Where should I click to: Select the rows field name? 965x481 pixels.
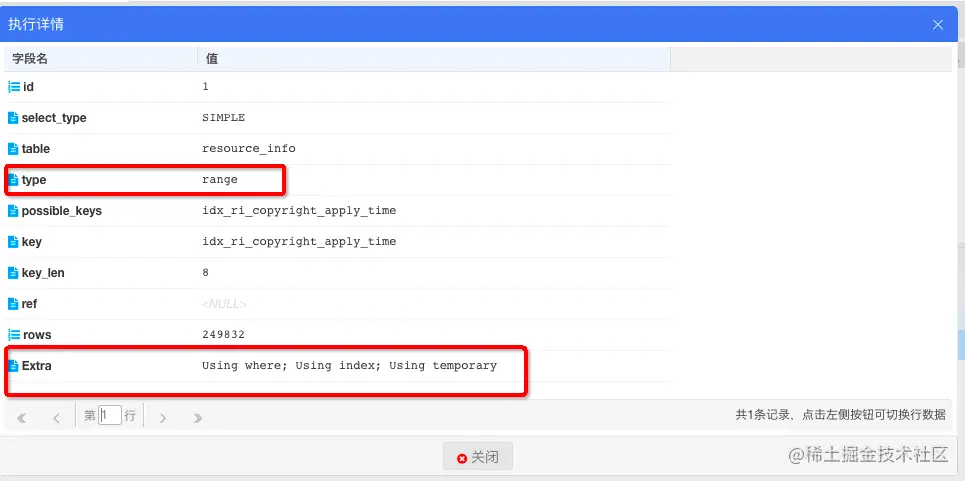coord(37,335)
